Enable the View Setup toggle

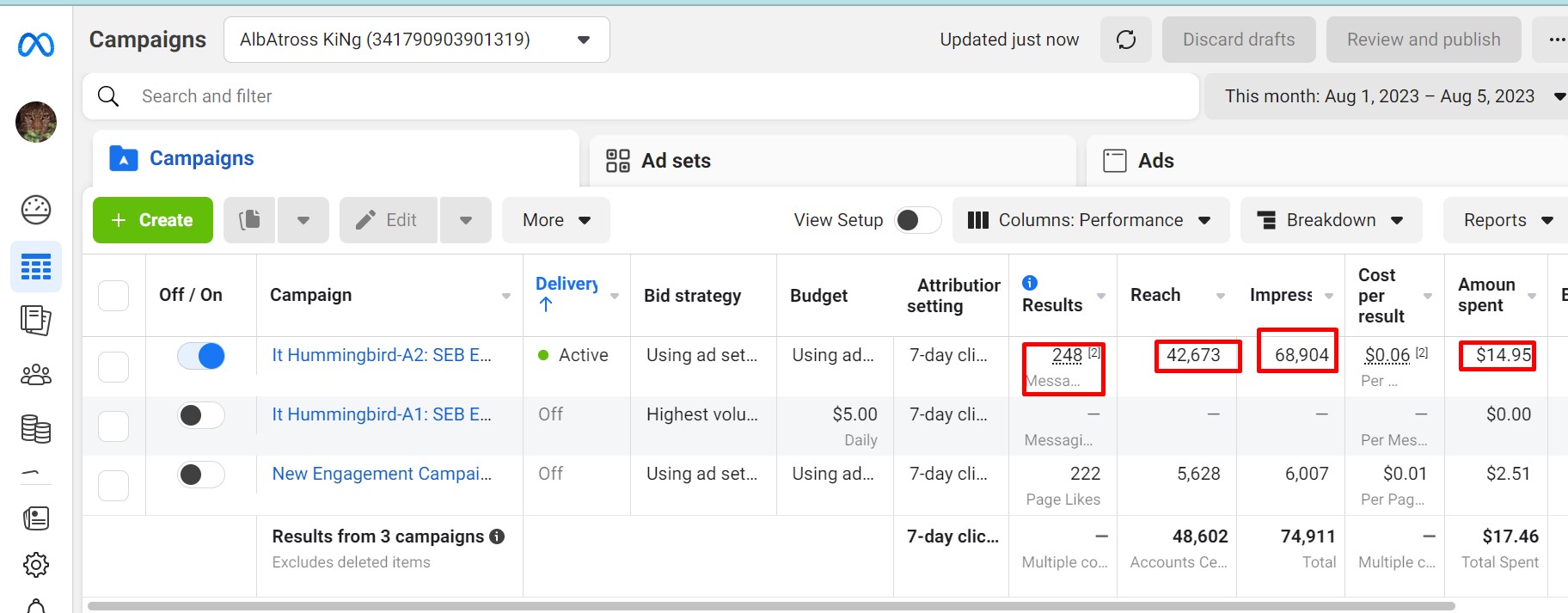[916, 220]
